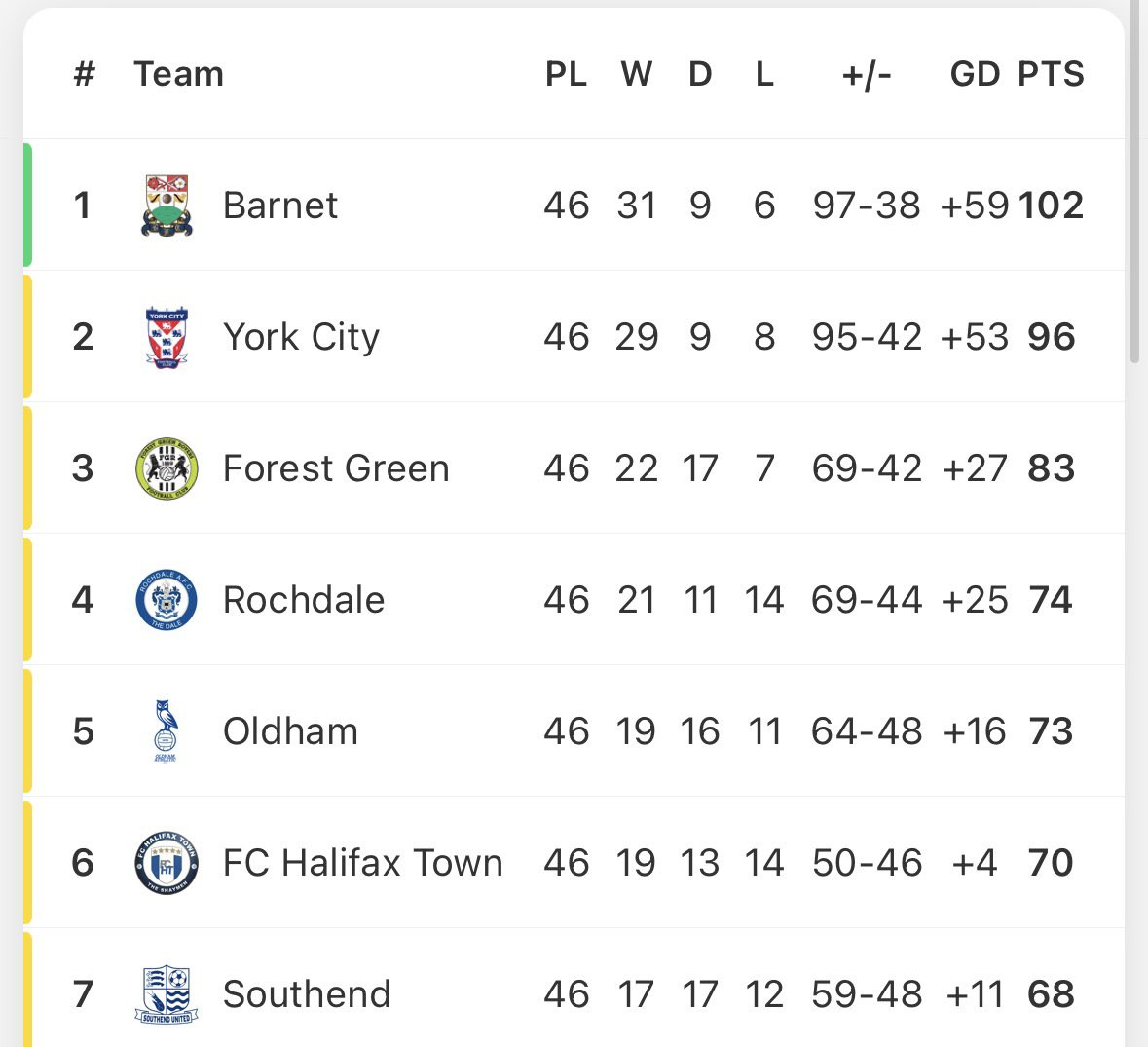Open the Forest Green Rovers badge
The image size is (1148, 1047).
(167, 468)
